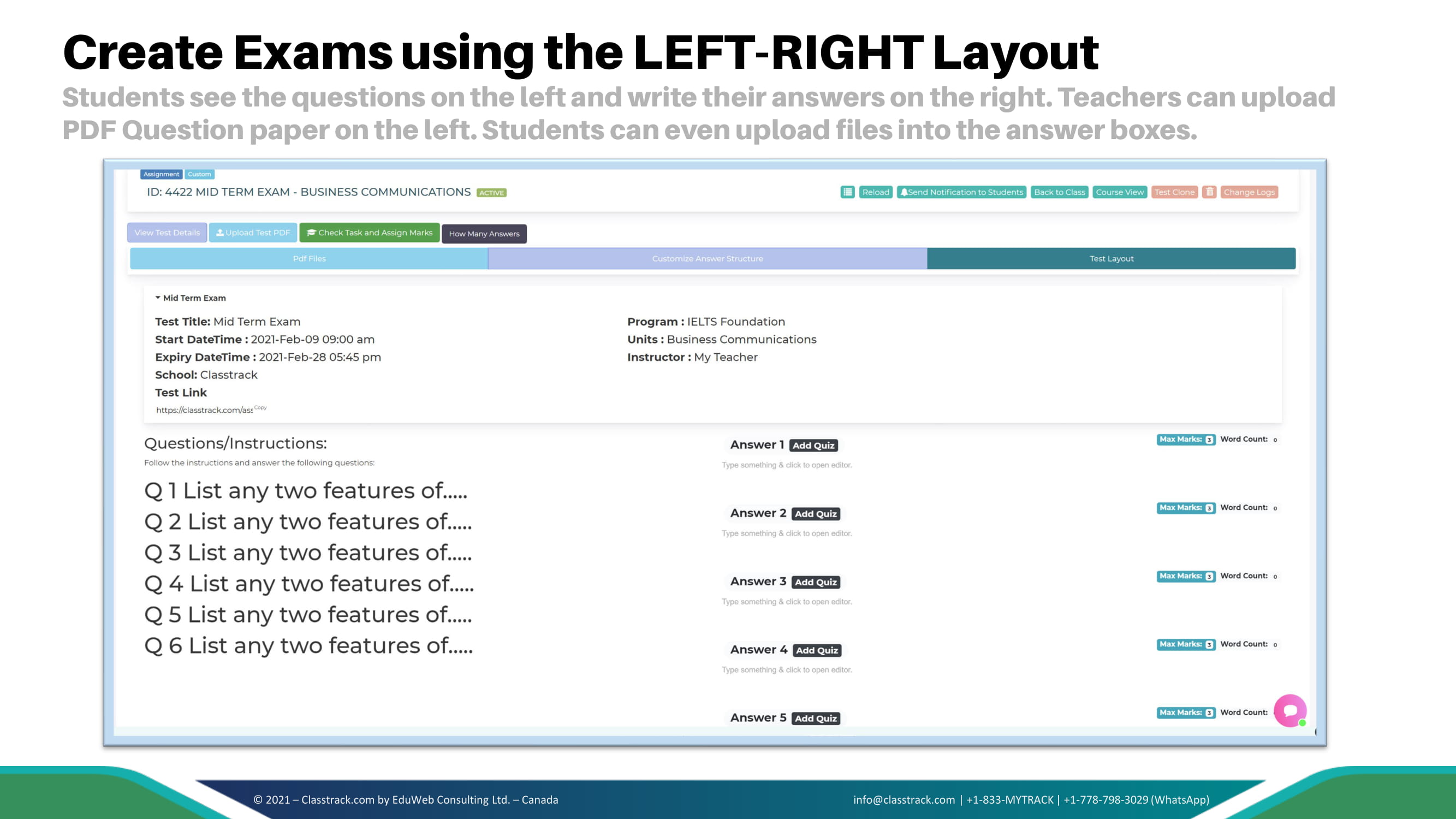The image size is (1456, 819).
Task: Click Add Quiz for Answer 3
Action: (x=816, y=582)
